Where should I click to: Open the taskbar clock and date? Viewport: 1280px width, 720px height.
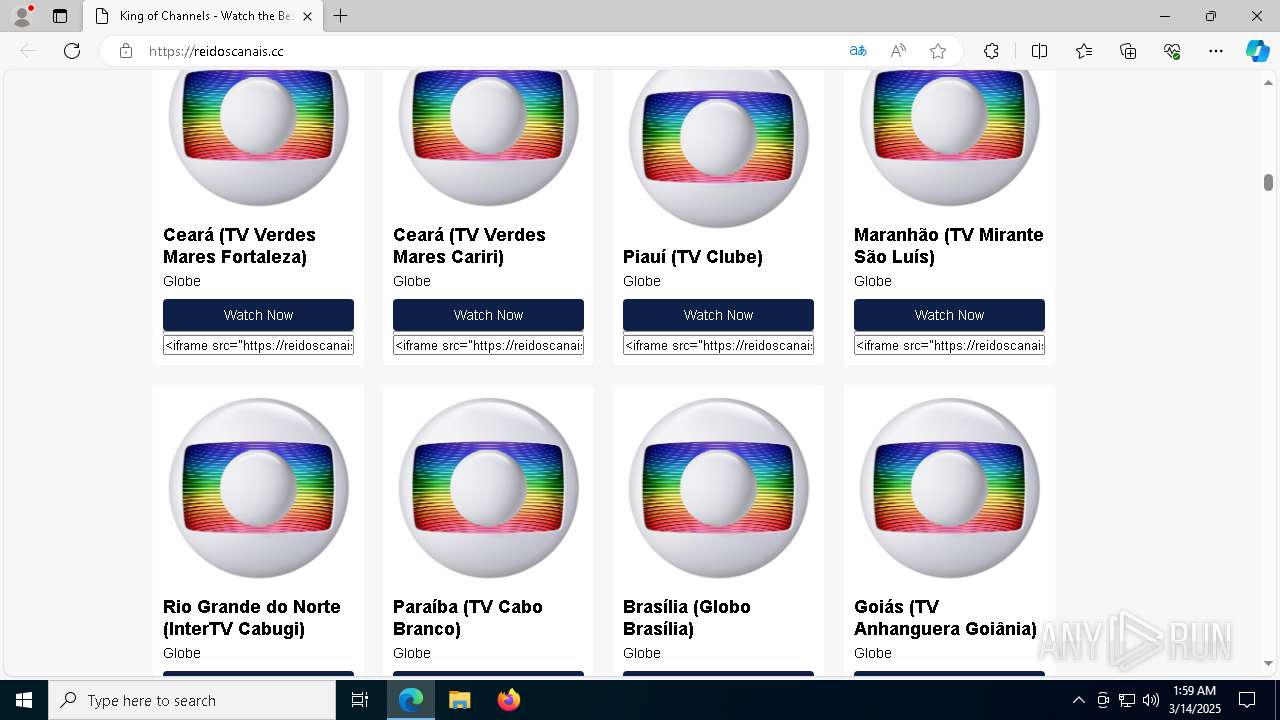(x=1195, y=700)
